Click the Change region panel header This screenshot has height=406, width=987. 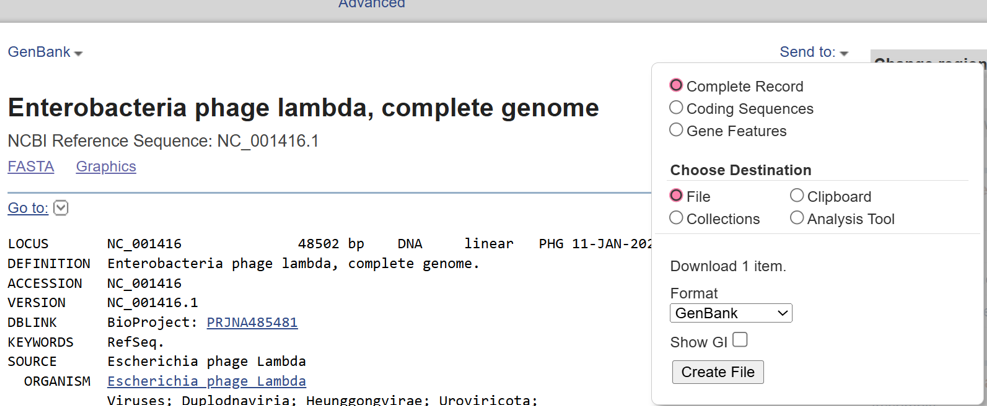pos(928,62)
